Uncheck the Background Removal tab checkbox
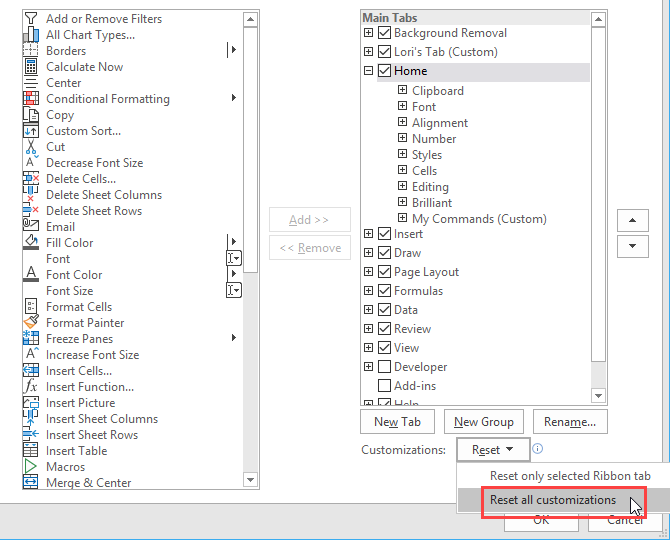 (x=385, y=32)
